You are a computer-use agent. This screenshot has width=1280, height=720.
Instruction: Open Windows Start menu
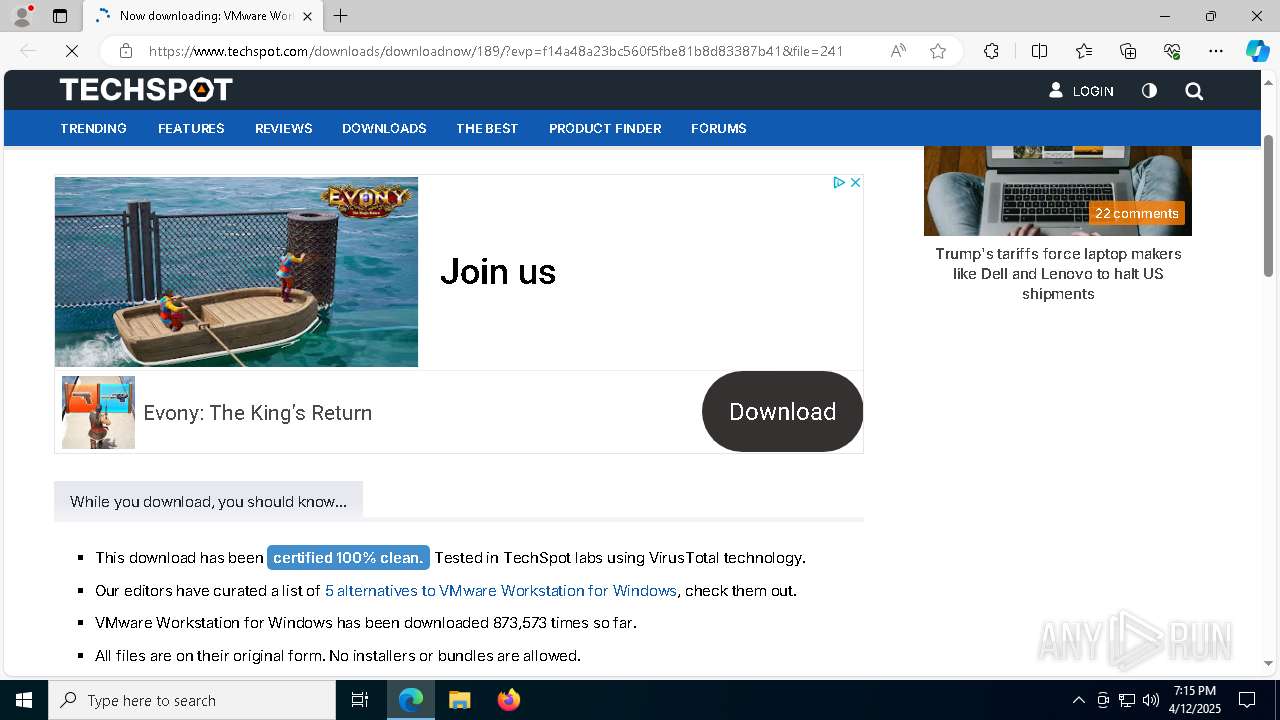click(24, 700)
